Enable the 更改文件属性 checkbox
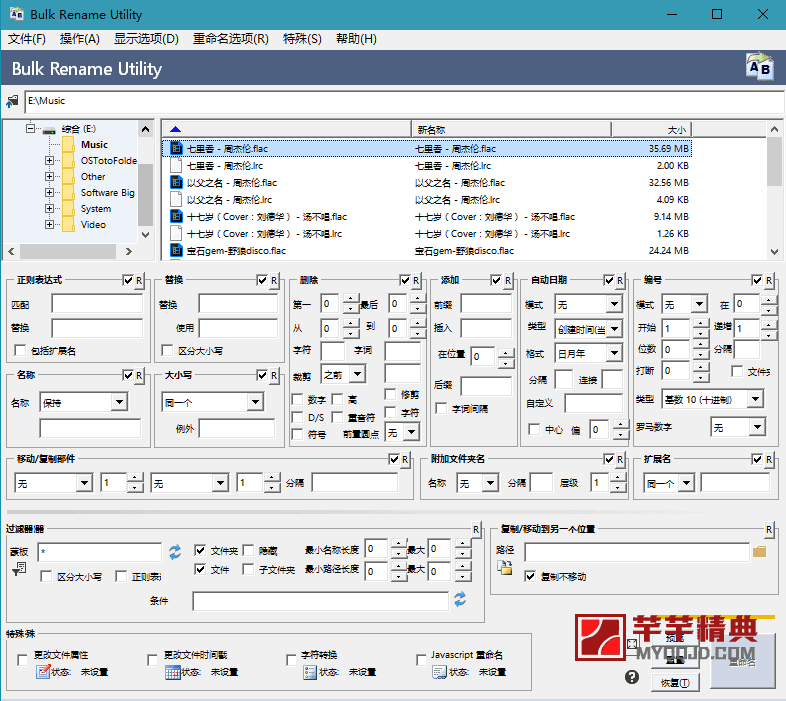The image size is (786, 701). (22, 660)
